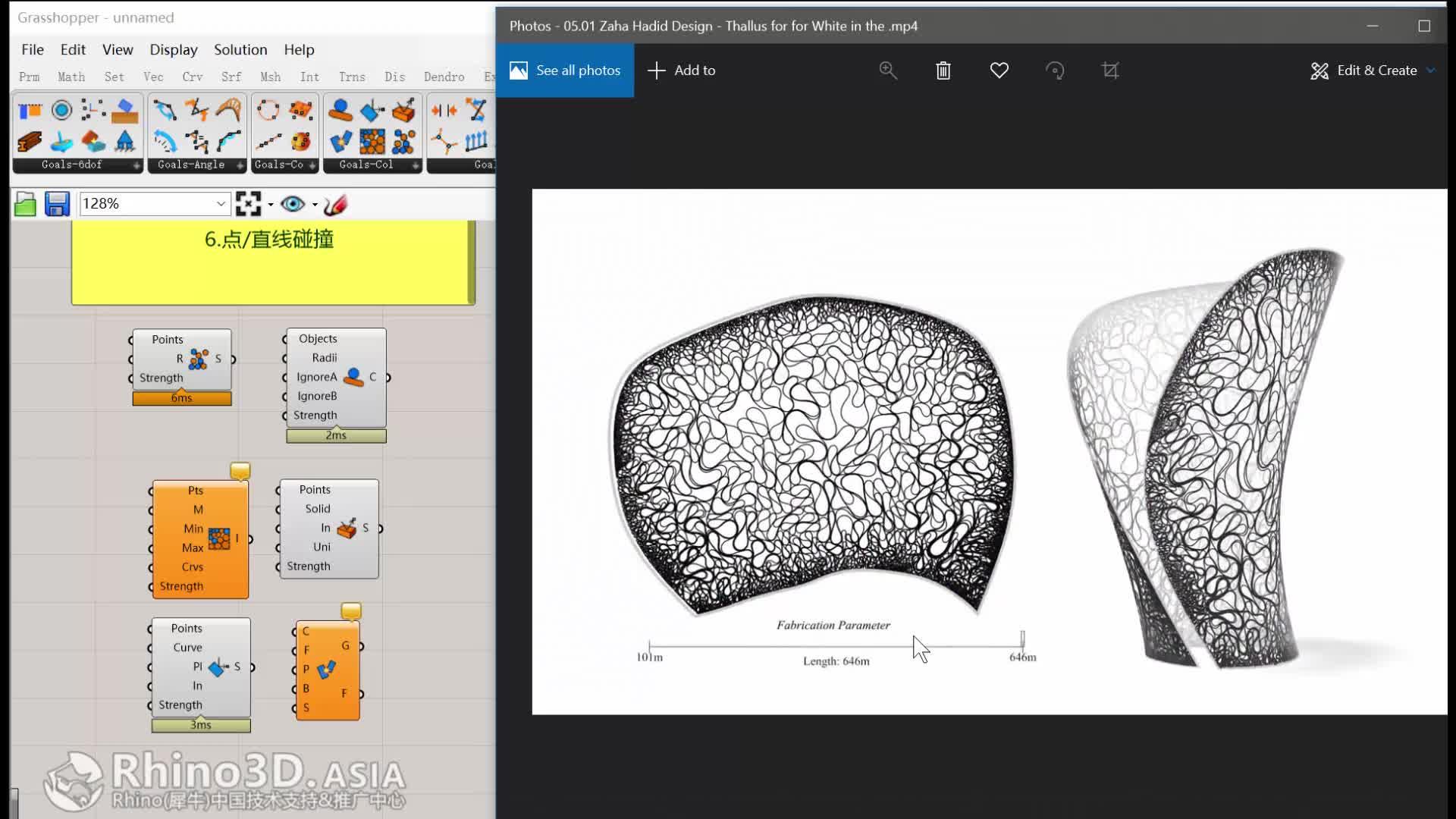Click the Open file green folder icon

[x=25, y=204]
